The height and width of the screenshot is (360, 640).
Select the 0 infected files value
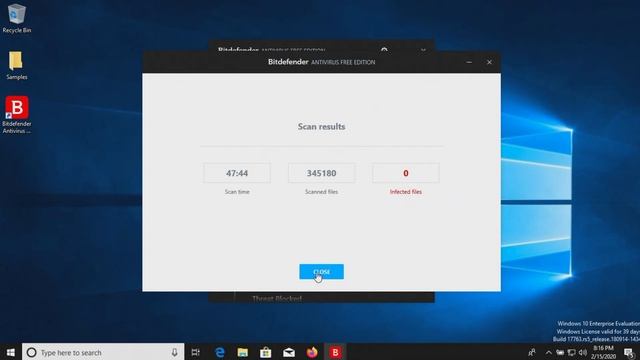tap(406, 173)
